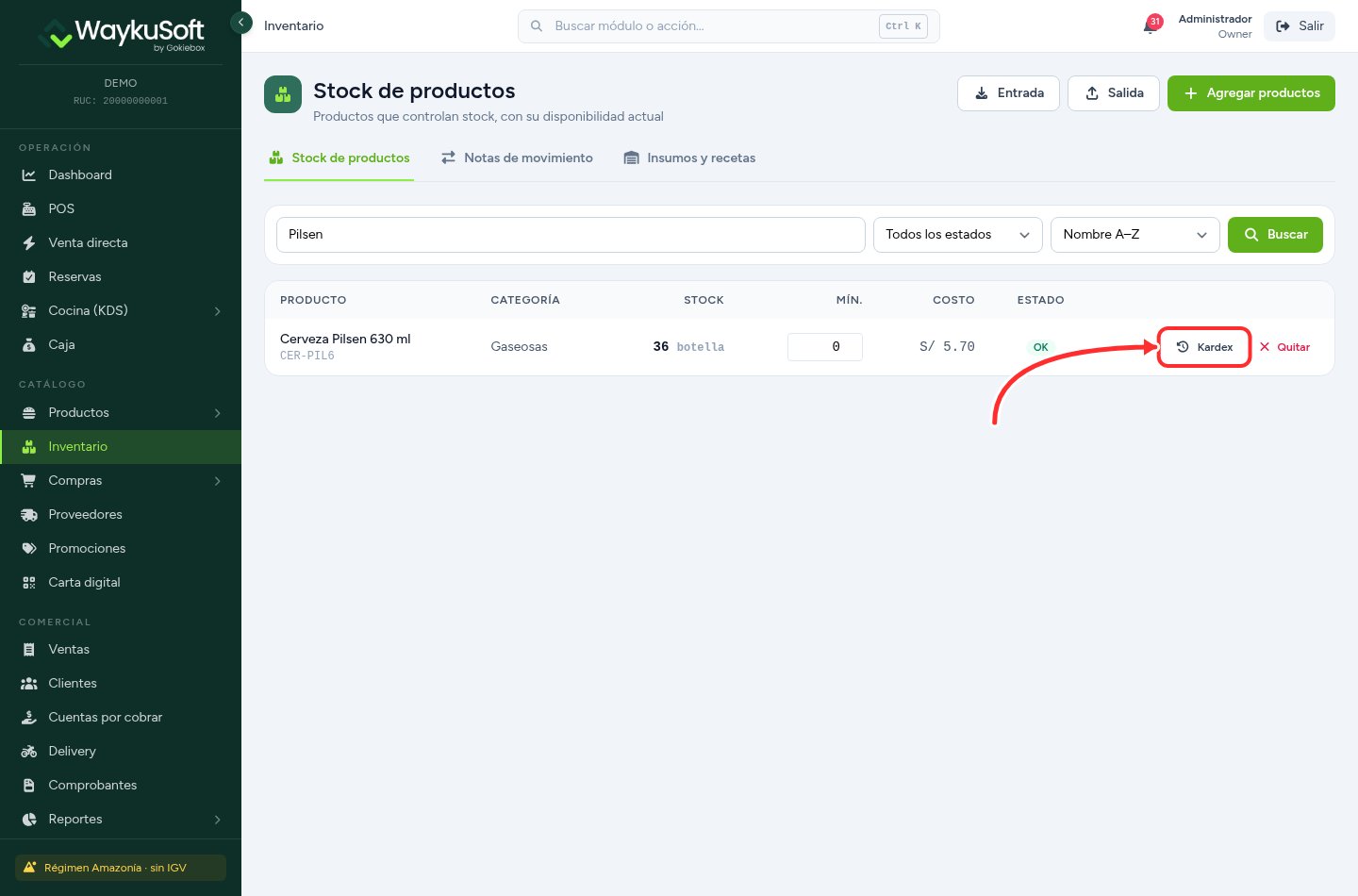This screenshot has height=896, width=1358.
Task: Switch to Notas de movimiento tab
Action: click(517, 158)
